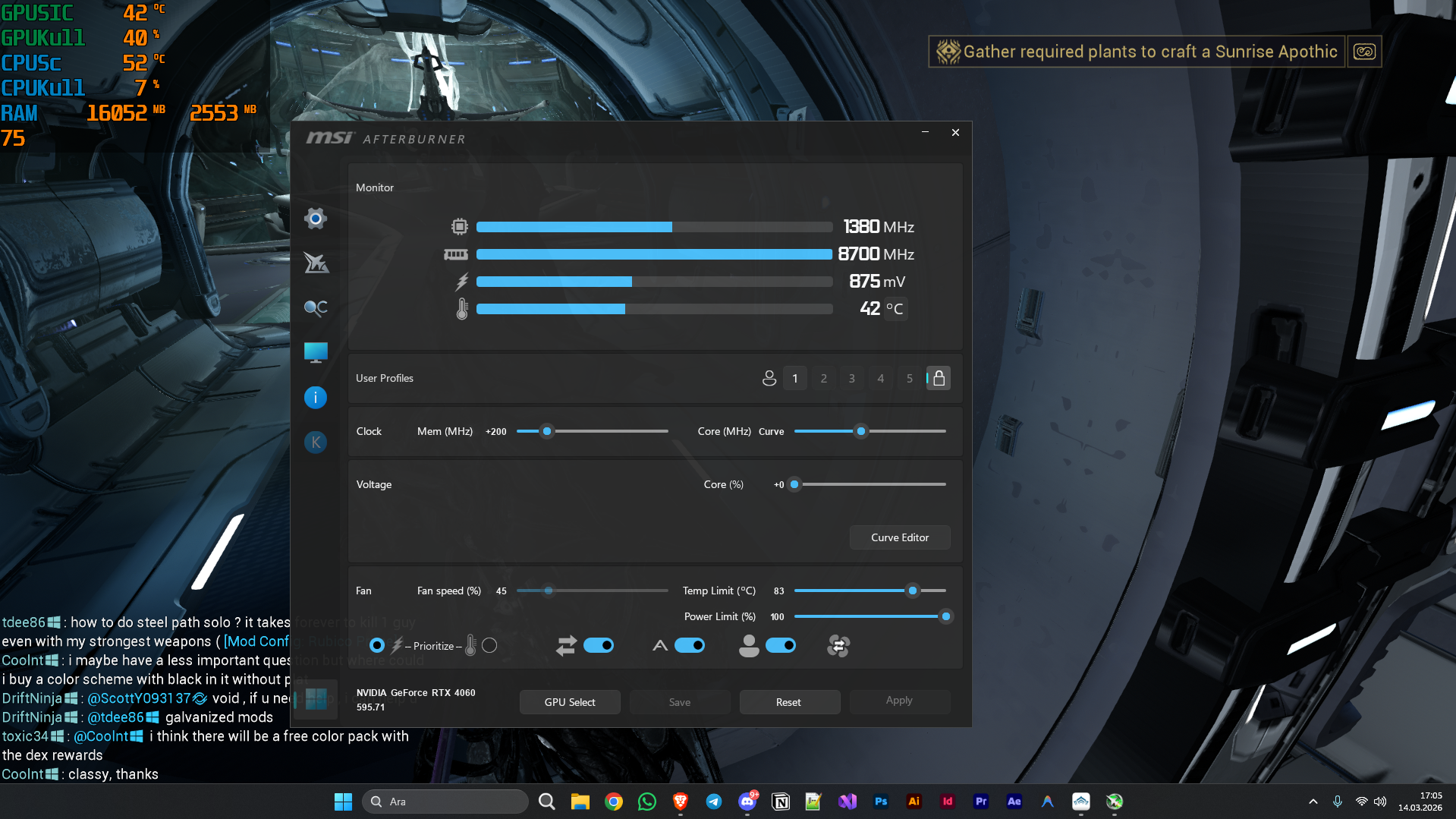
Task: Open the hardware monitor screen icon
Action: [316, 352]
